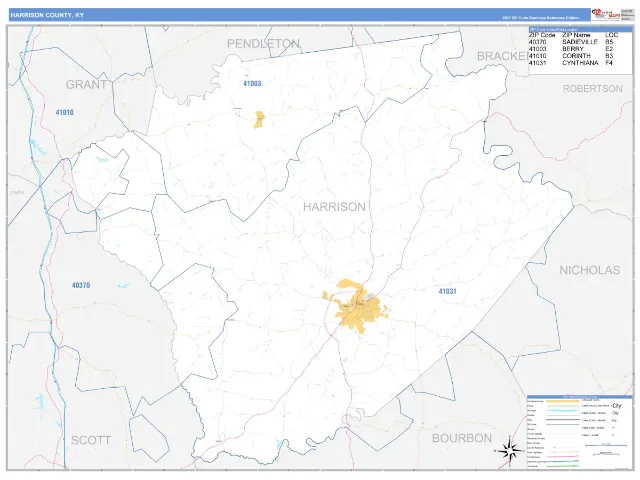This screenshot has height=480, width=640.
Task: Click the BRACKEN county label
Action: 503,56
